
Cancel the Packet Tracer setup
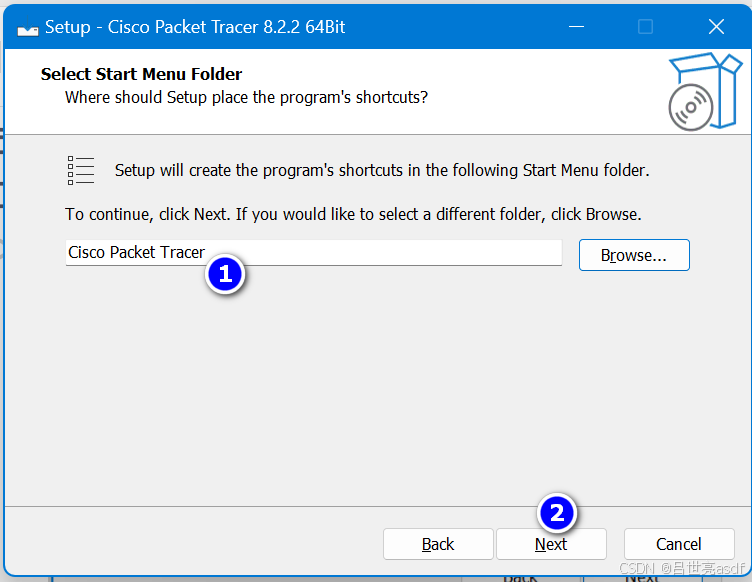[679, 544]
